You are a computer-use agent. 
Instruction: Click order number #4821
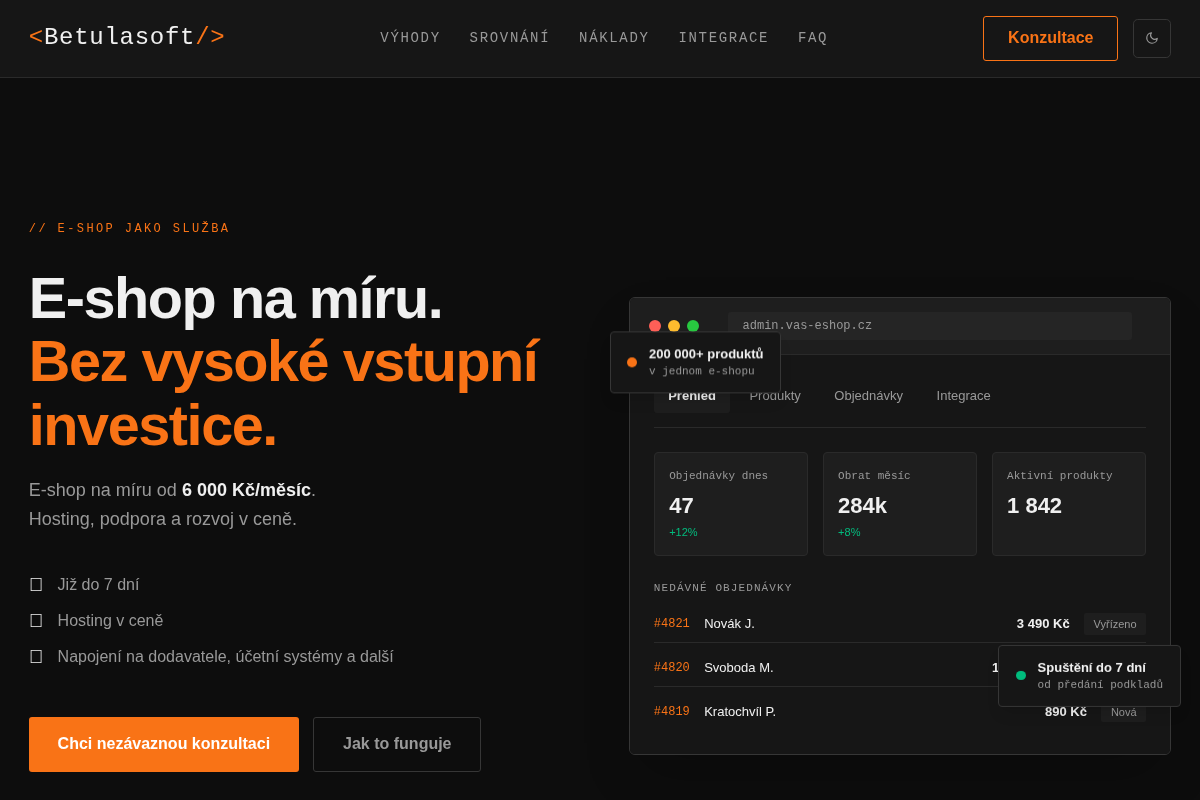(672, 624)
